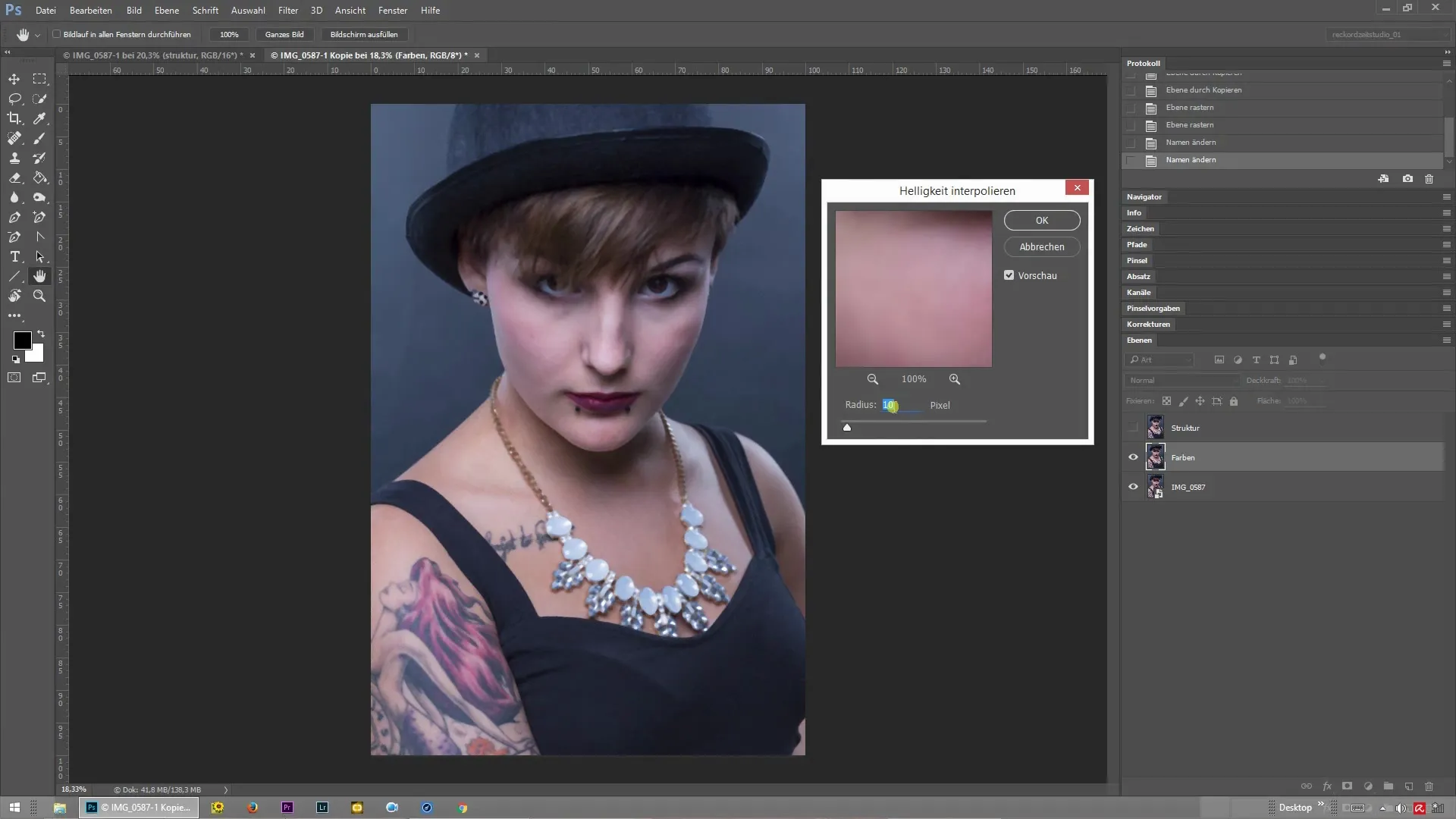The width and height of the screenshot is (1456, 819).
Task: Open Protokoll panel options menu
Action: pyautogui.click(x=1447, y=63)
